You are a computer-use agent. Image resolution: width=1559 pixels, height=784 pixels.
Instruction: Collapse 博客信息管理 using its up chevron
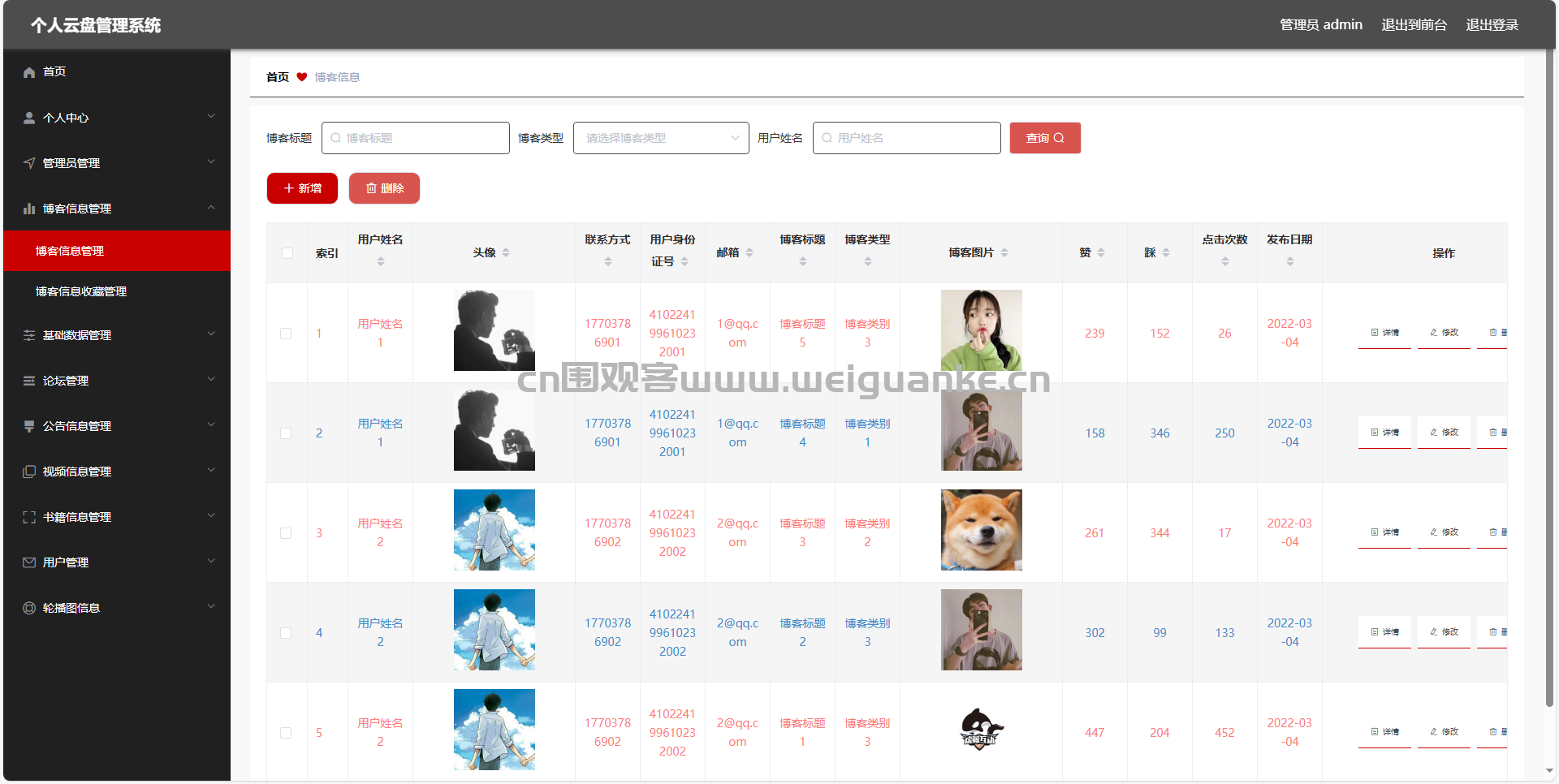coord(211,208)
